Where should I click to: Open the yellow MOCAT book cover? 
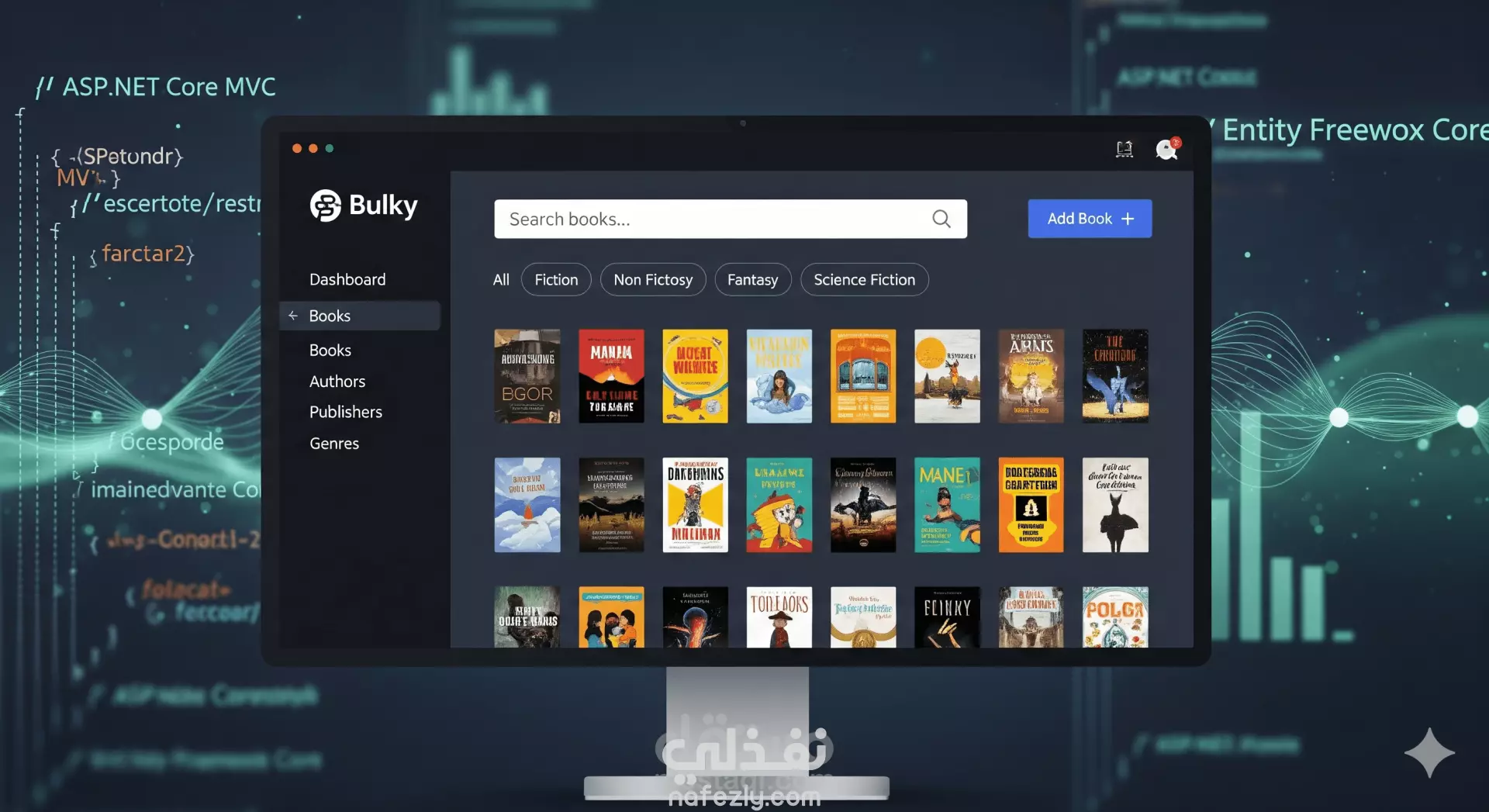(695, 376)
